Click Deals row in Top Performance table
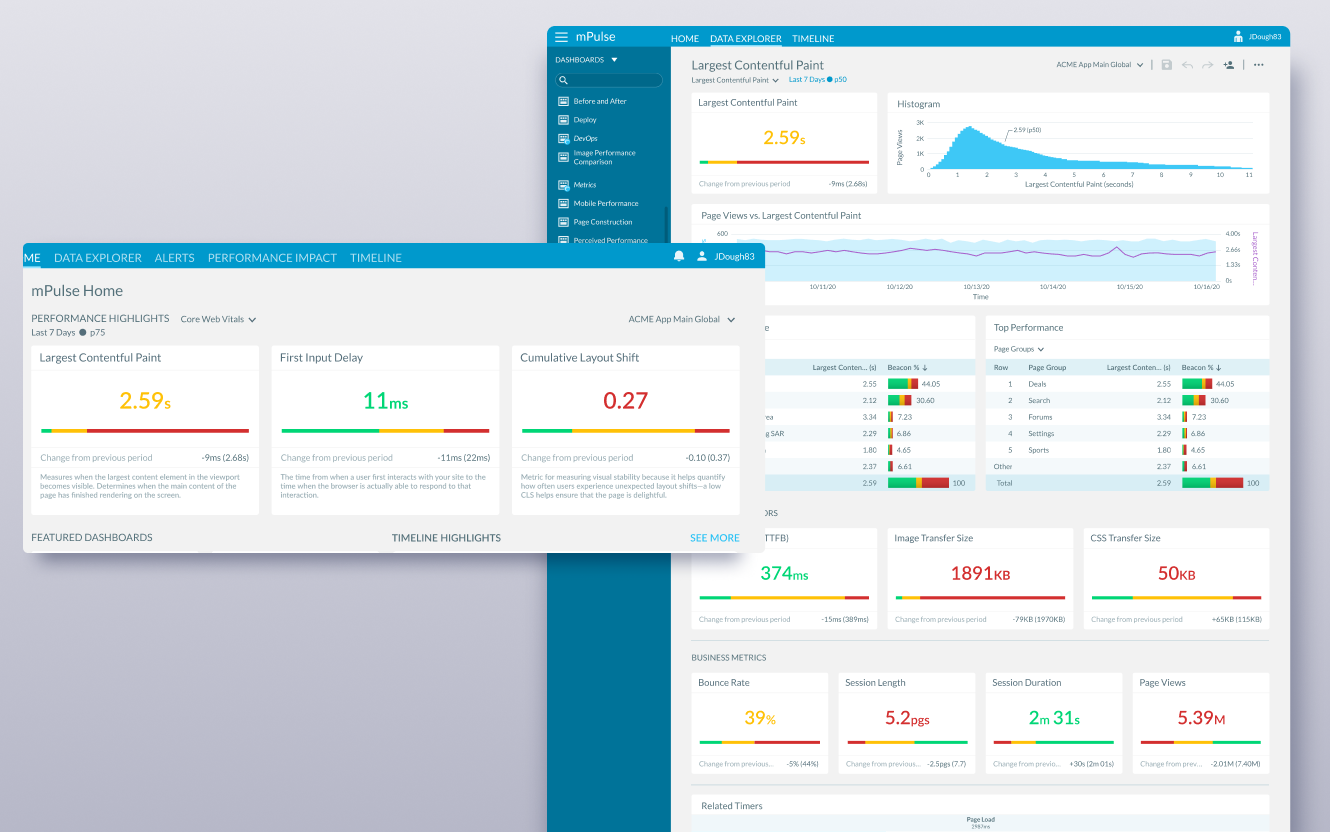1330x832 pixels. (x=1127, y=383)
